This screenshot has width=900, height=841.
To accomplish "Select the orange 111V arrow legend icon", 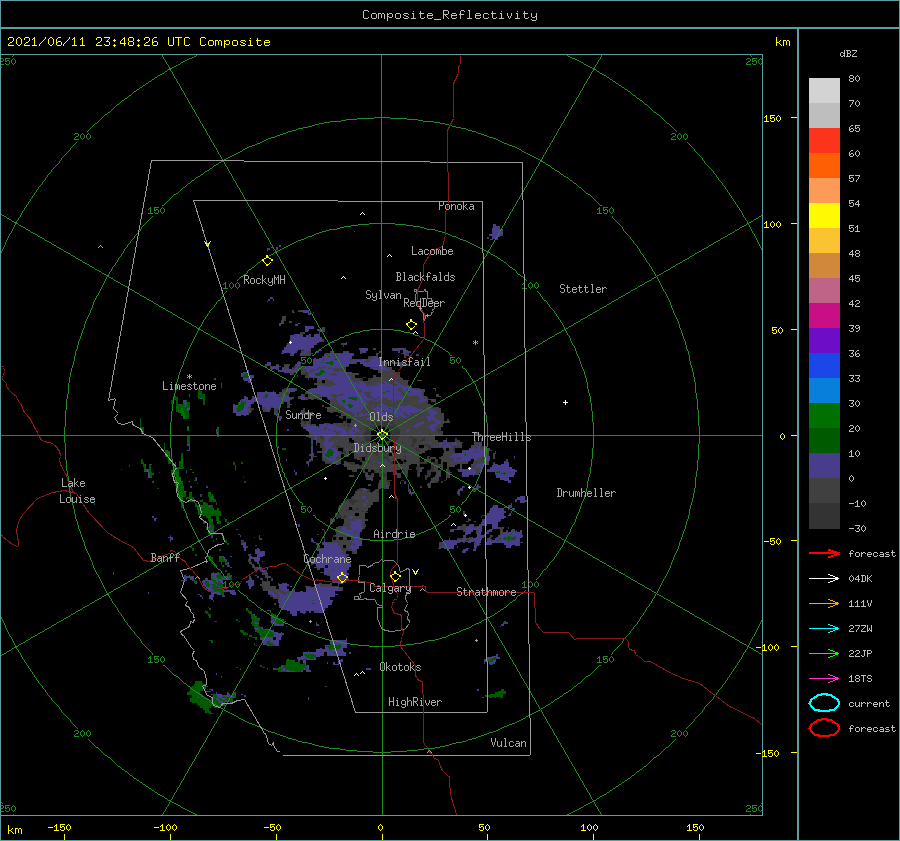I will pos(824,603).
